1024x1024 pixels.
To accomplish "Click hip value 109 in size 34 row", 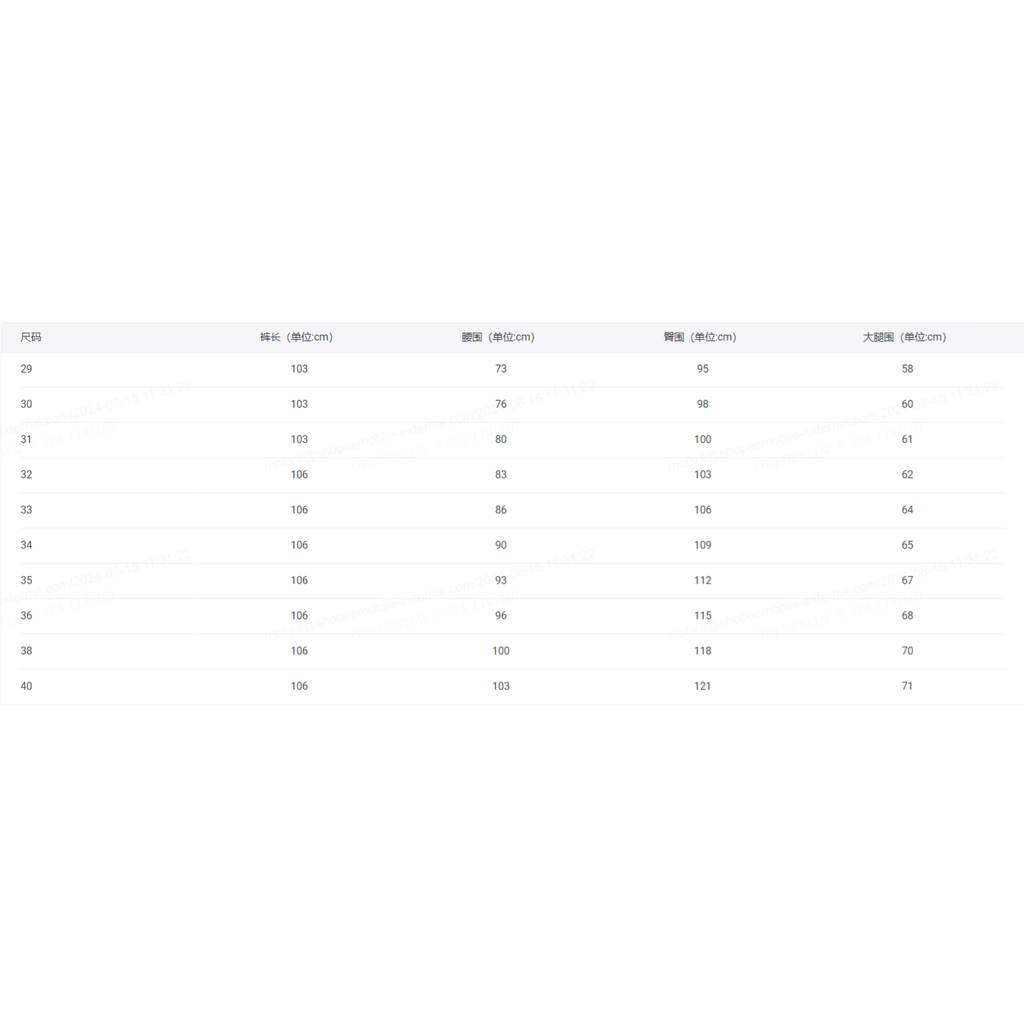I will coord(703,545).
